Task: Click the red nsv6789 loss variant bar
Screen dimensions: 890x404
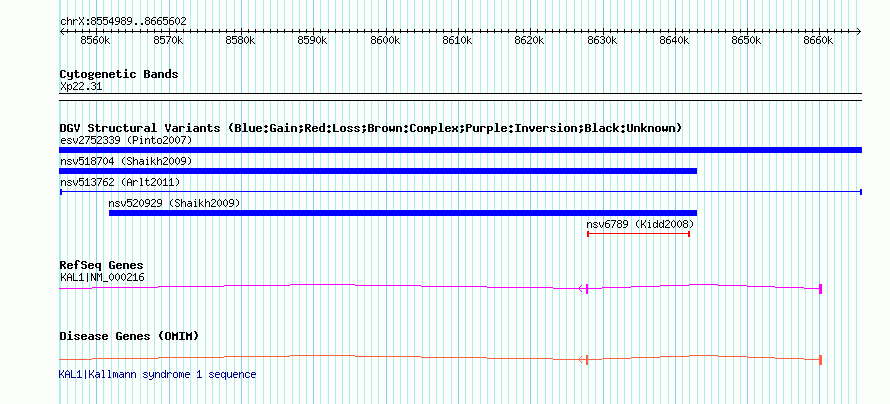Action: pos(639,234)
